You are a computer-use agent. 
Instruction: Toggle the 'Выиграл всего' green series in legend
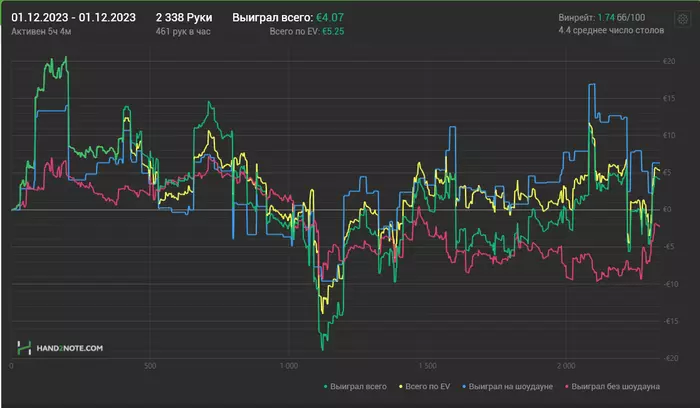(355, 387)
